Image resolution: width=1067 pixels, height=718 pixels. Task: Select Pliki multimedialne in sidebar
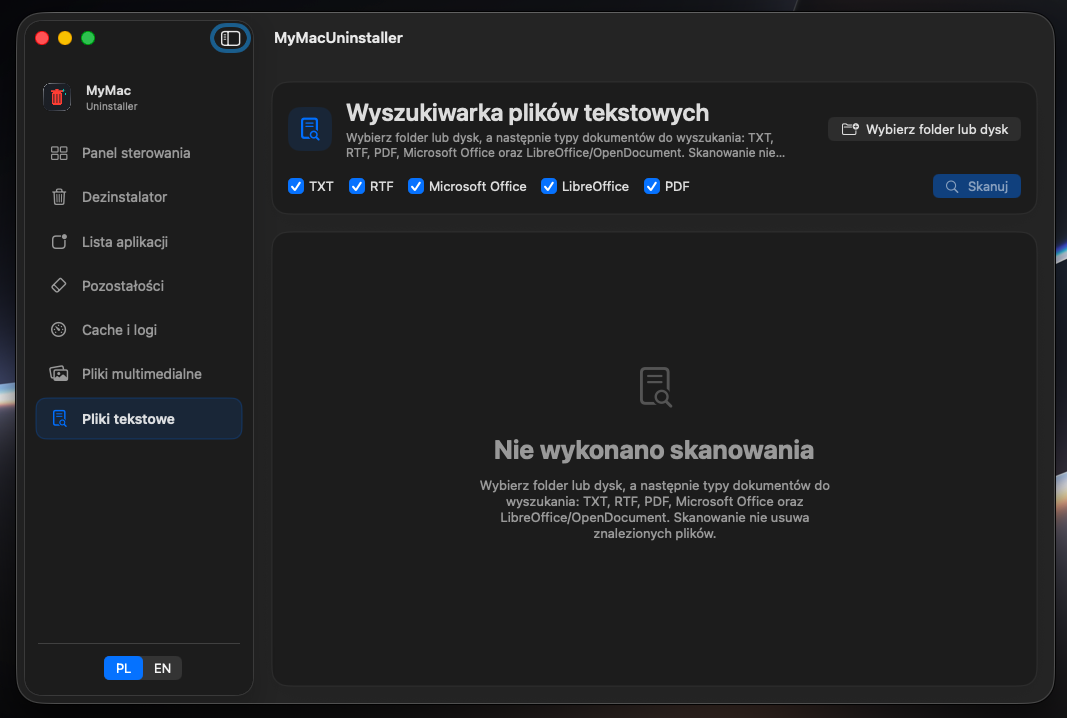(x=139, y=374)
